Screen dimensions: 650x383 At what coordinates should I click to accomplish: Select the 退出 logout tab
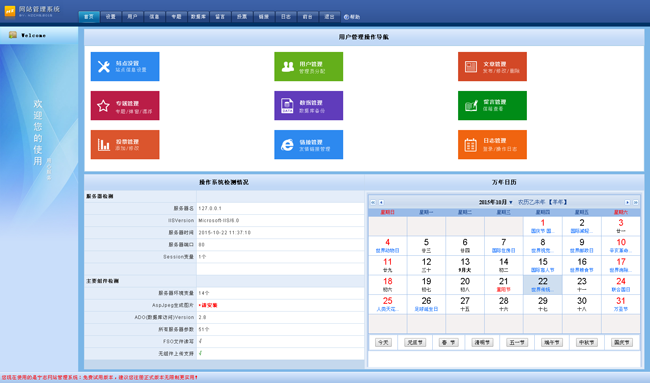330,17
